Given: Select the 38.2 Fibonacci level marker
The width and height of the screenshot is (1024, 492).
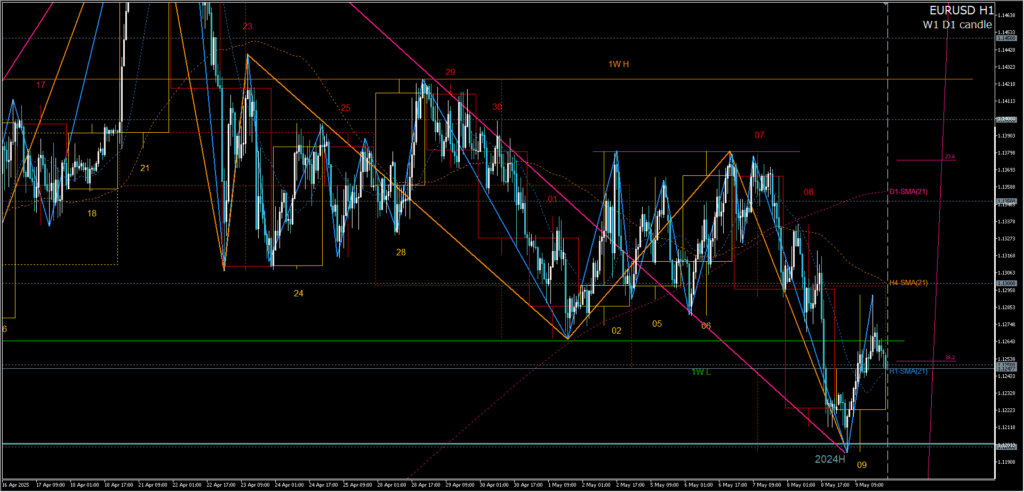Looking at the screenshot, I should pos(949,357).
